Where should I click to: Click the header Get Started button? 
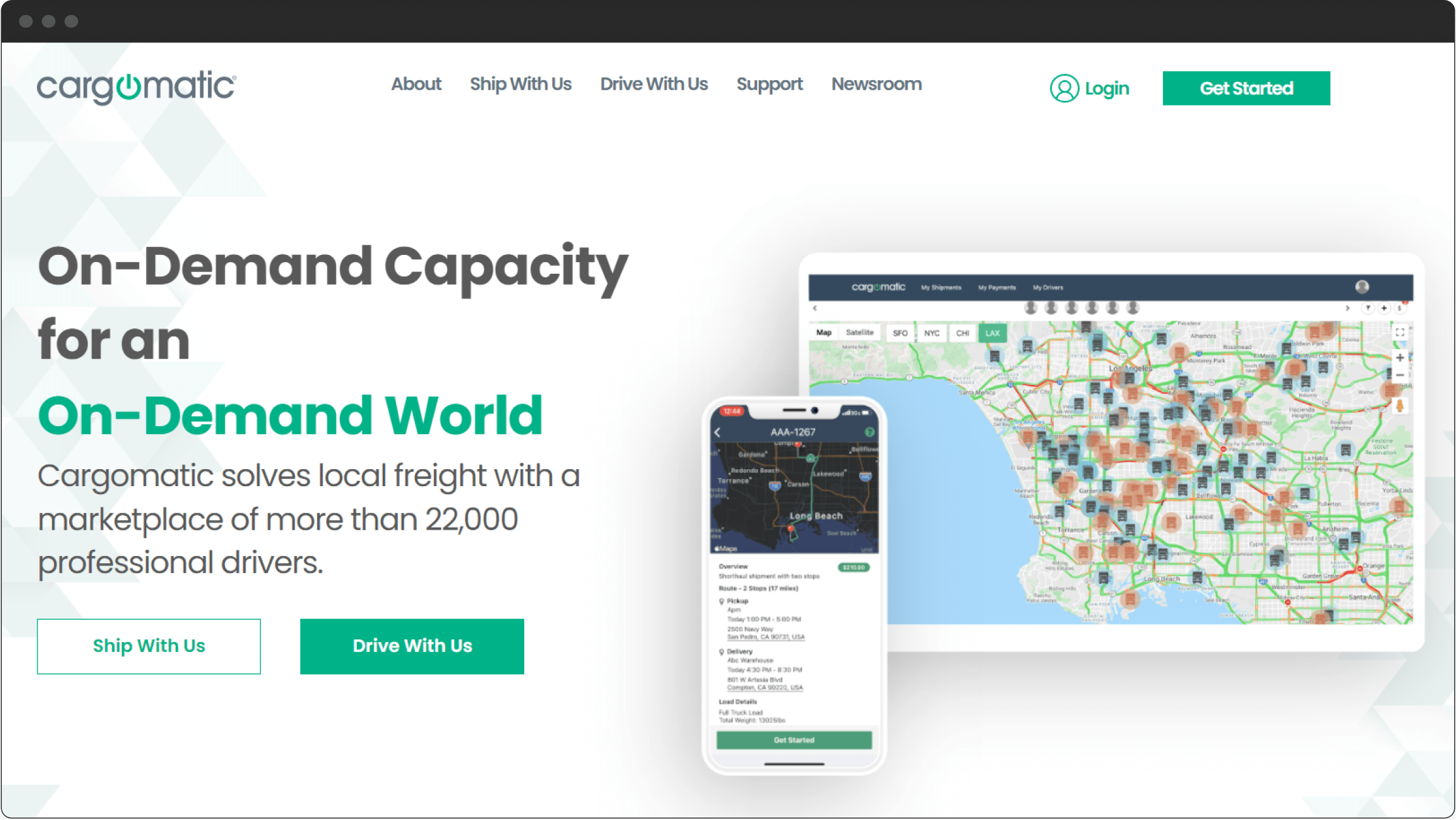pyautogui.click(x=1246, y=88)
